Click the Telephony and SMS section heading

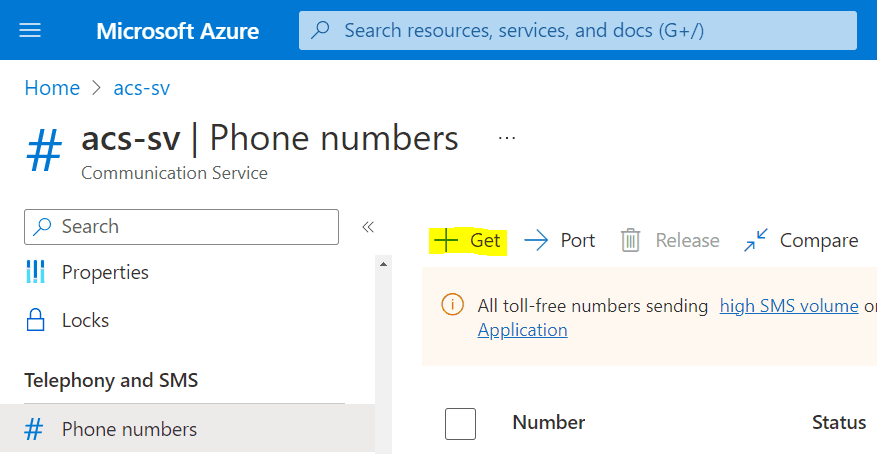coord(111,380)
